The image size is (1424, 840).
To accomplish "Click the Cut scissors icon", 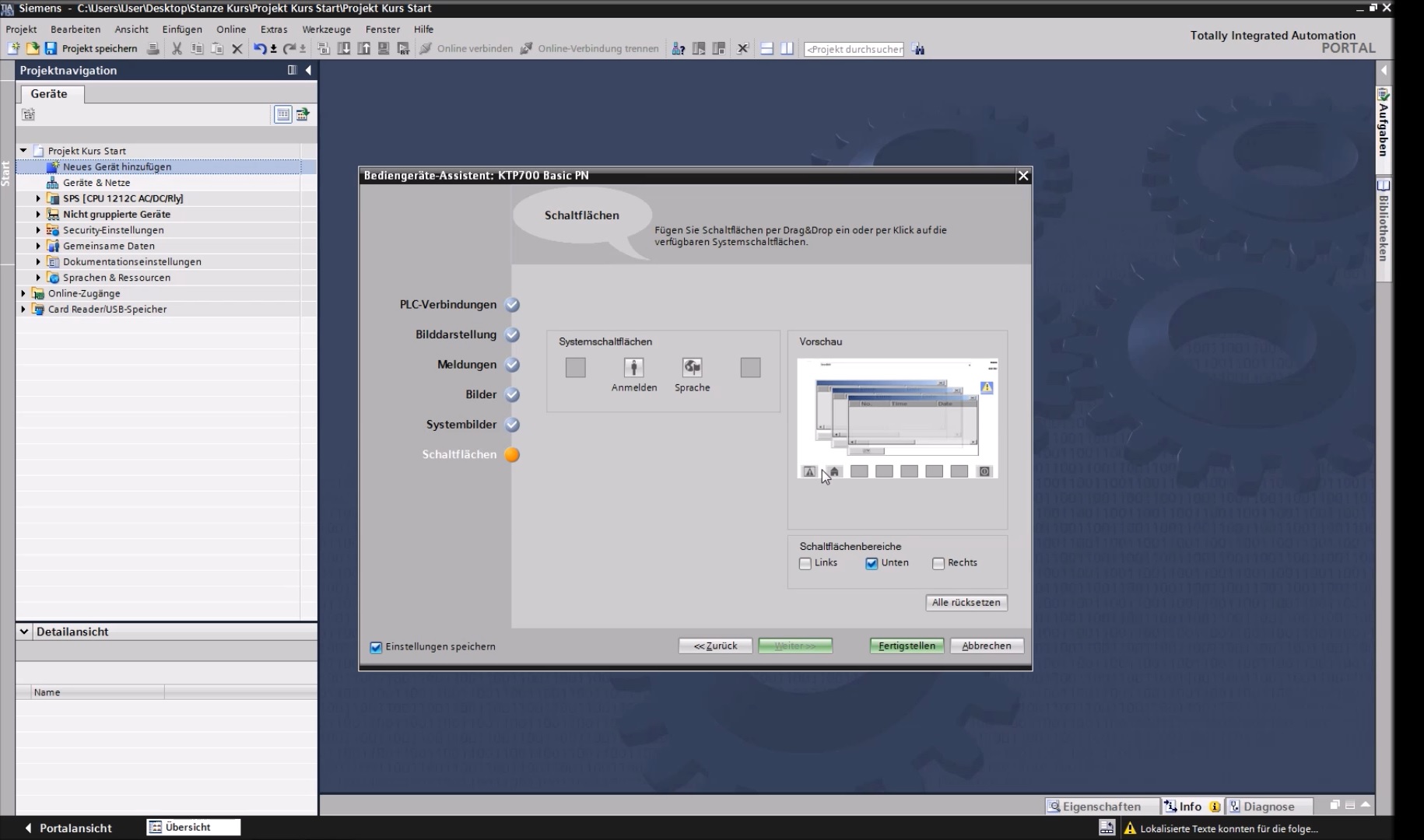I will (177, 48).
